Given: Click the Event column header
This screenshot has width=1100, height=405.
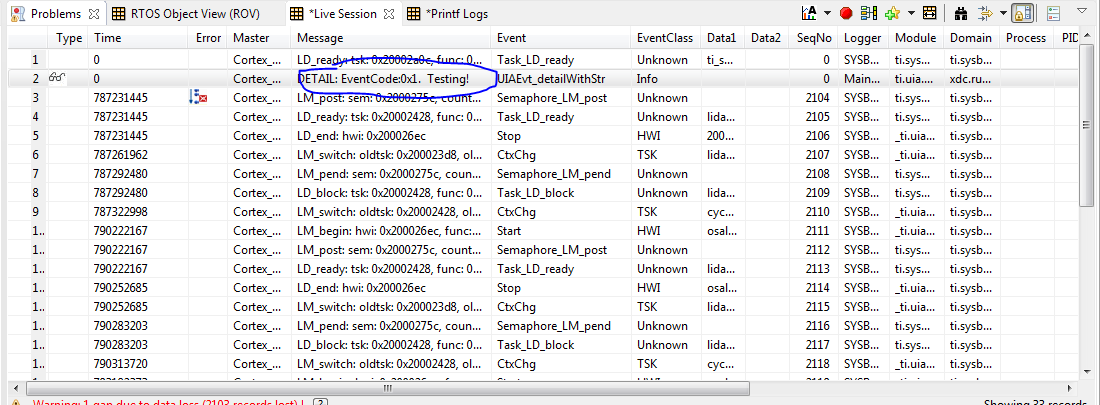Looking at the screenshot, I should point(561,38).
